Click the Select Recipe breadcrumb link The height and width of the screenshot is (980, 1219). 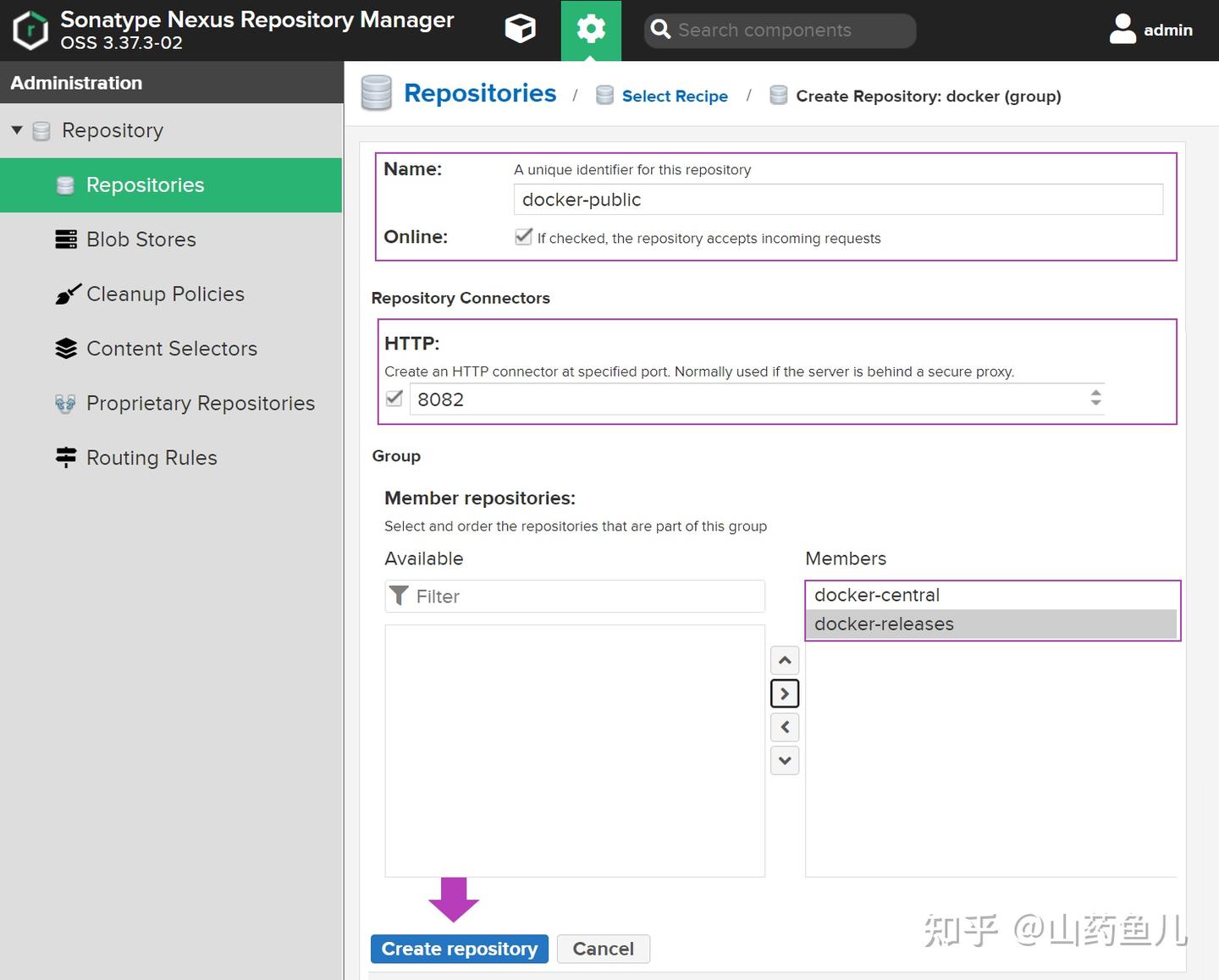[x=675, y=96]
